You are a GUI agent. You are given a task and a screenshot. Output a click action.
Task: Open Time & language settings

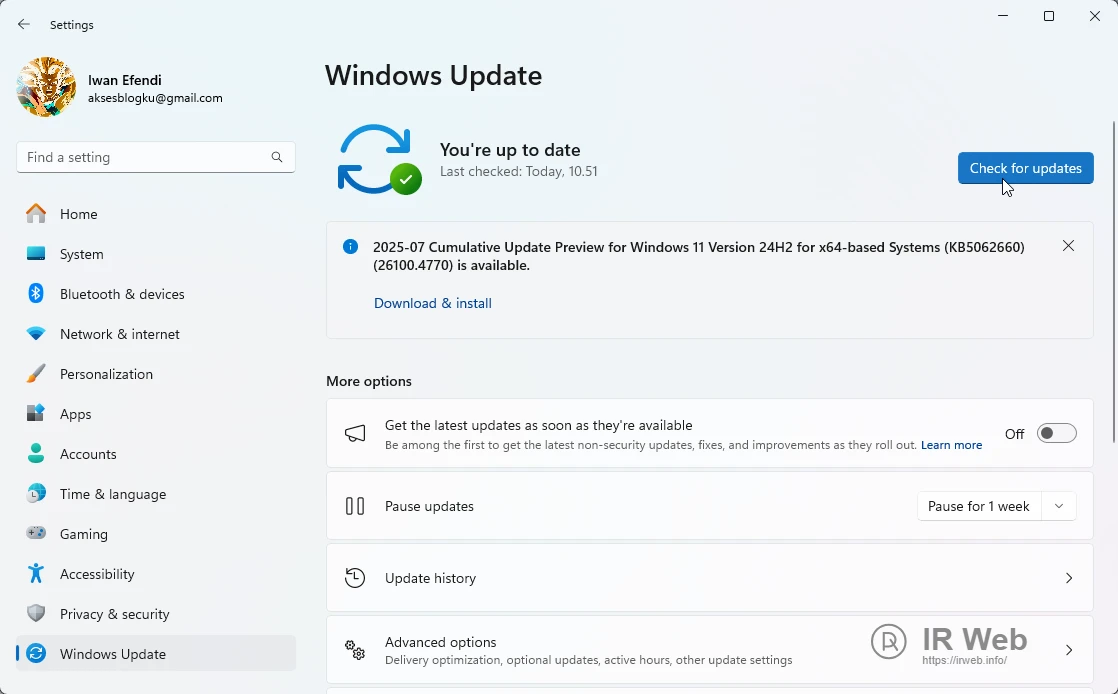[x=155, y=494]
